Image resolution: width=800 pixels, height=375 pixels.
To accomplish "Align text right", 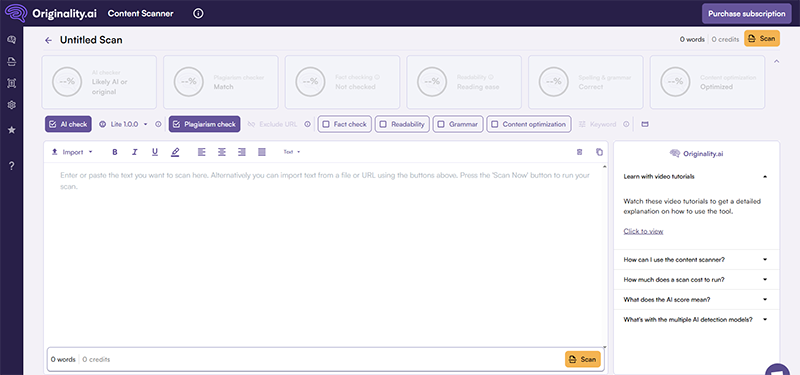I will [x=242, y=152].
